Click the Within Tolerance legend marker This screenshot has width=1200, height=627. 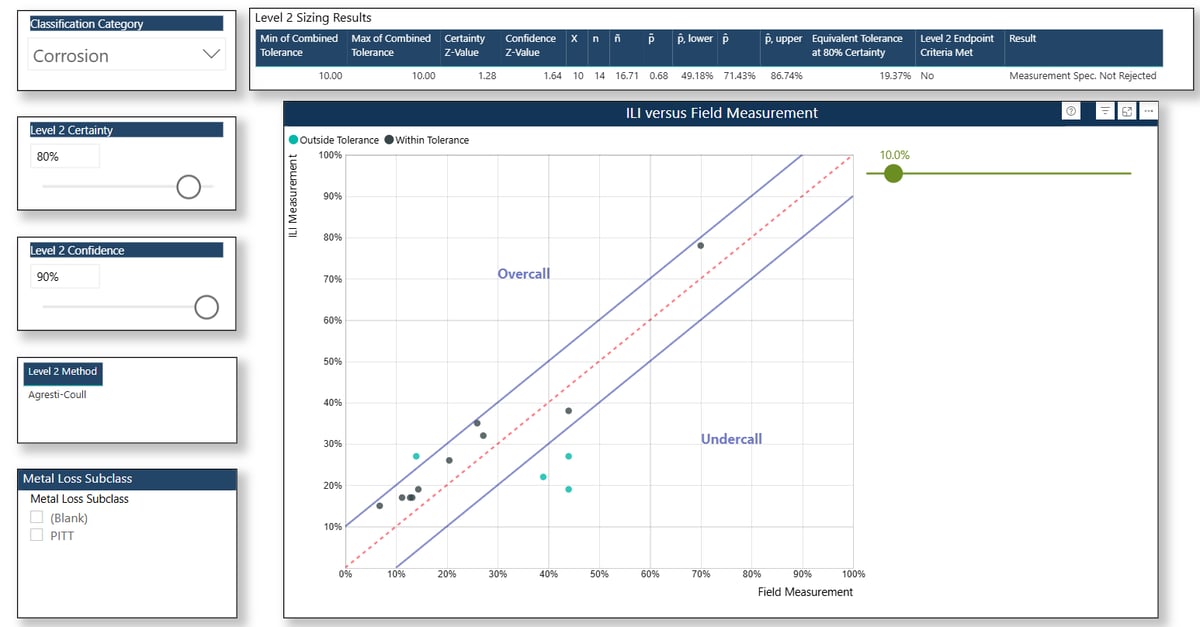(x=389, y=140)
